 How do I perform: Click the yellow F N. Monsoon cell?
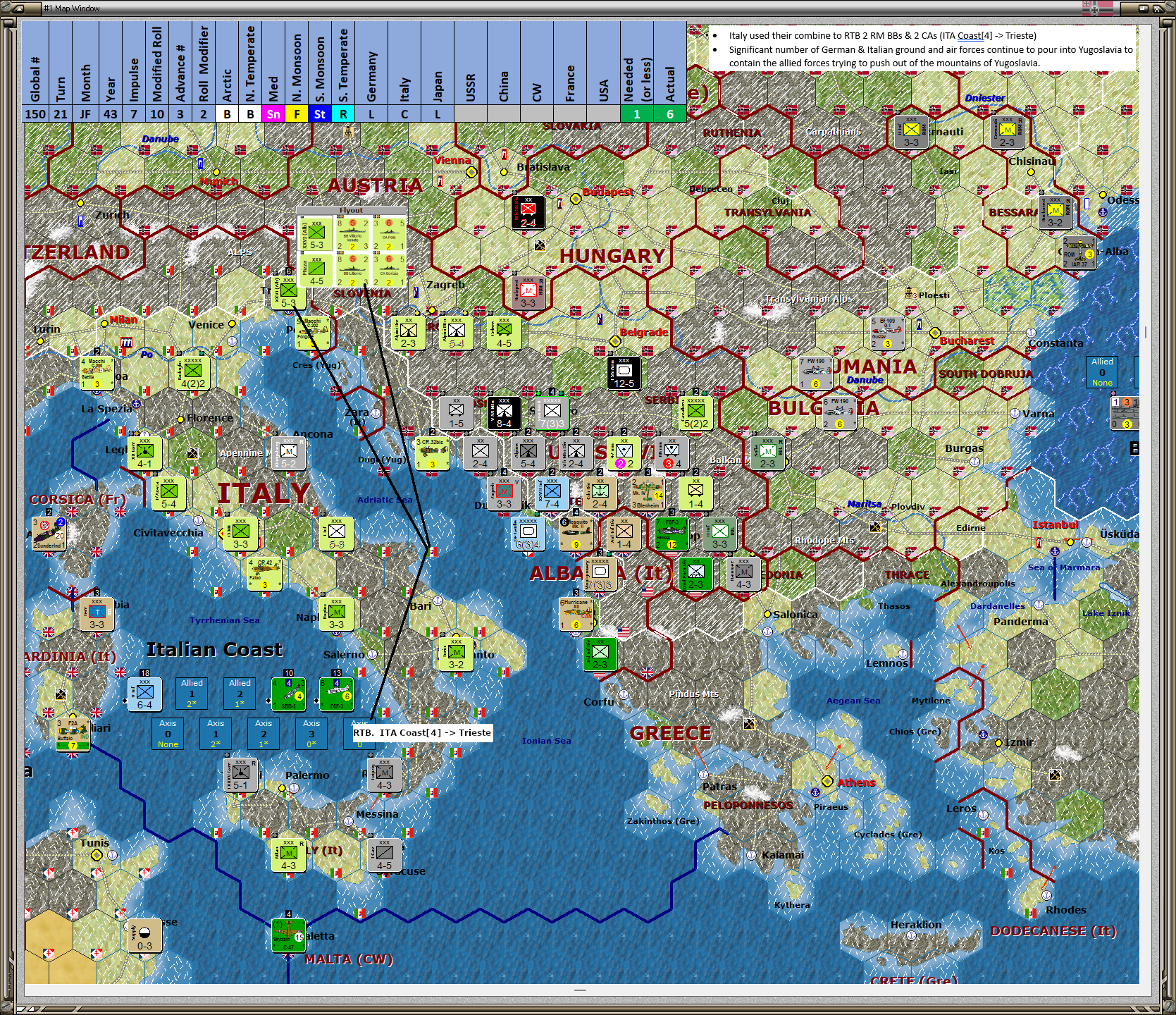[297, 114]
